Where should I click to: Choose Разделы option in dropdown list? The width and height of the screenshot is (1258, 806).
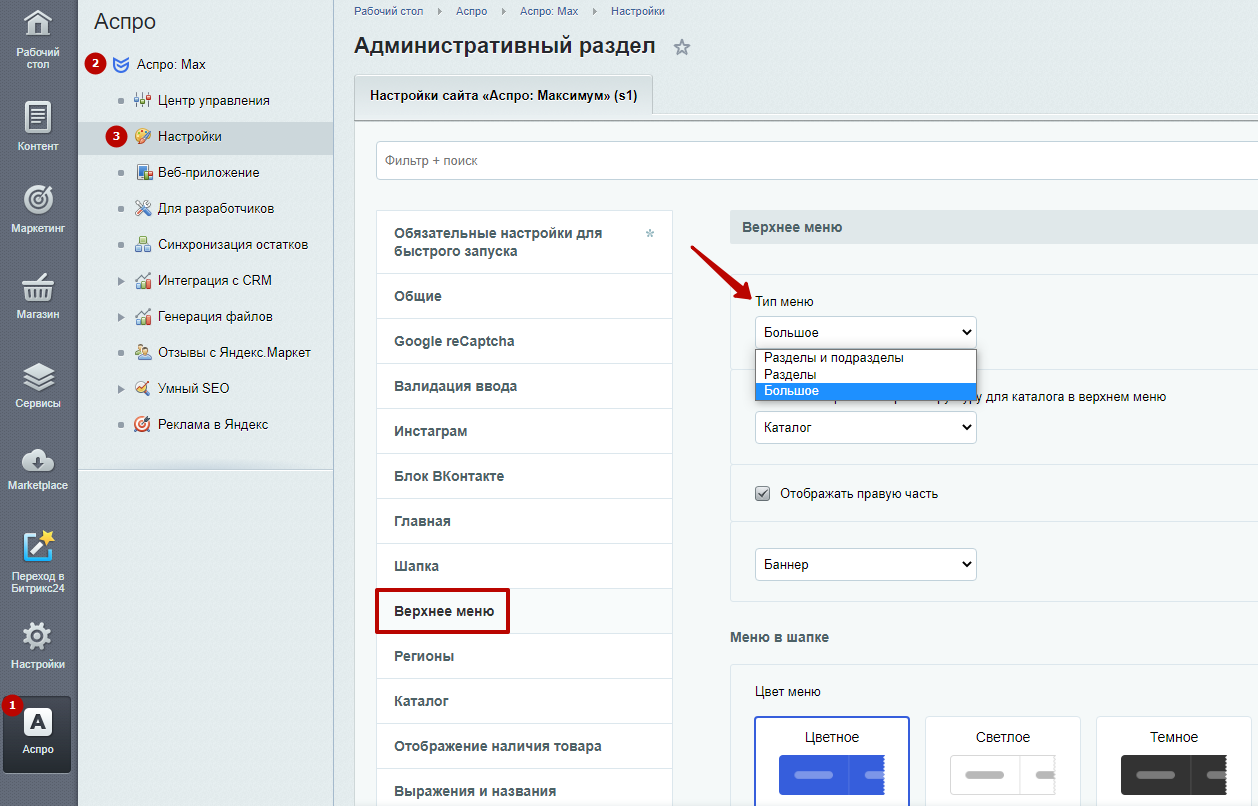click(x=866, y=374)
